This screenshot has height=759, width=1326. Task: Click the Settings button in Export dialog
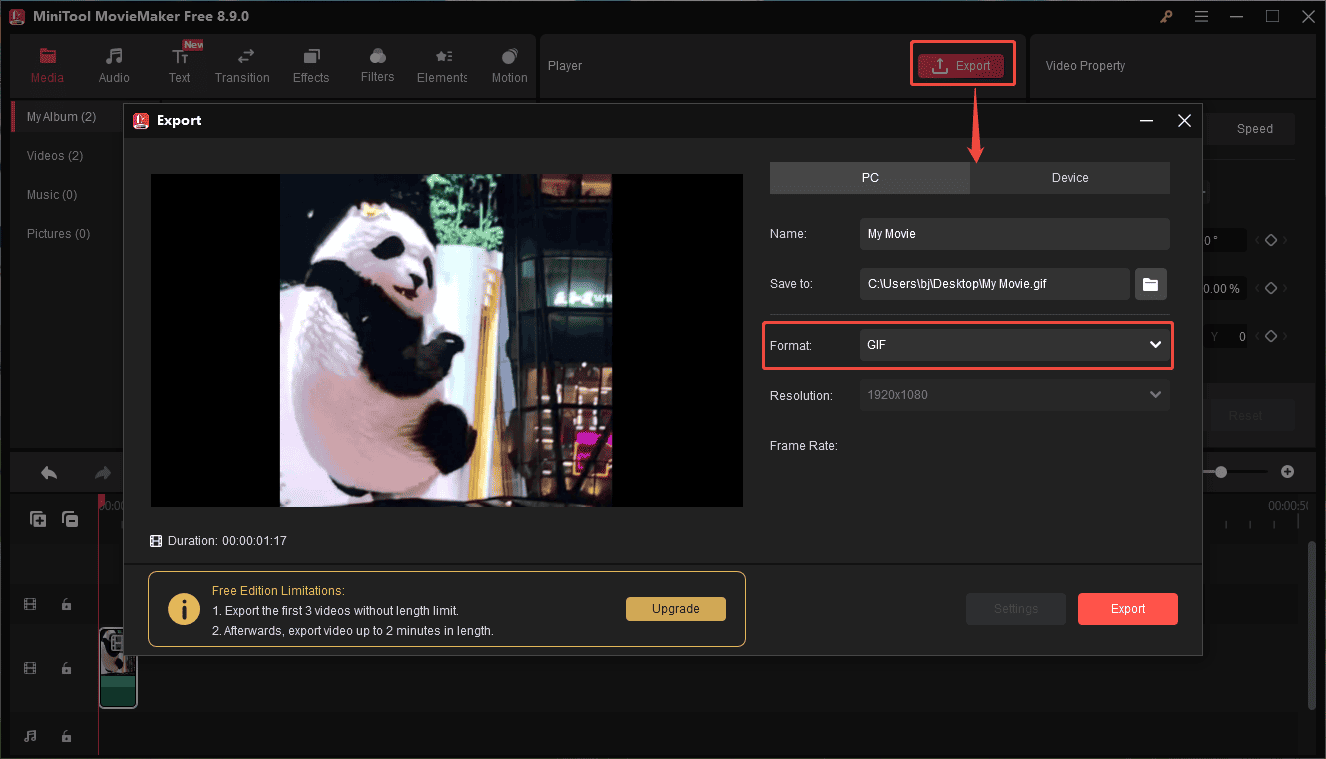pos(1016,609)
